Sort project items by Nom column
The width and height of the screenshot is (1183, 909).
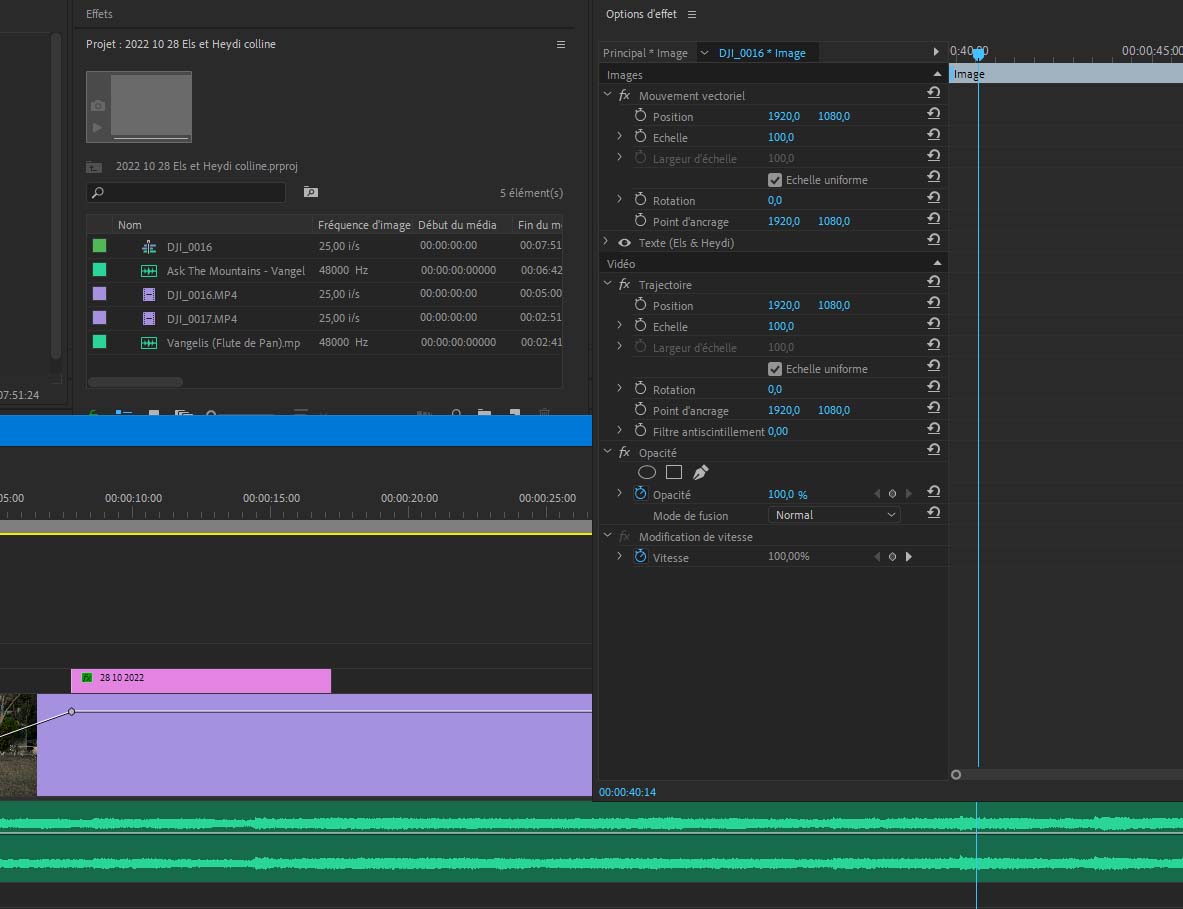[130, 225]
